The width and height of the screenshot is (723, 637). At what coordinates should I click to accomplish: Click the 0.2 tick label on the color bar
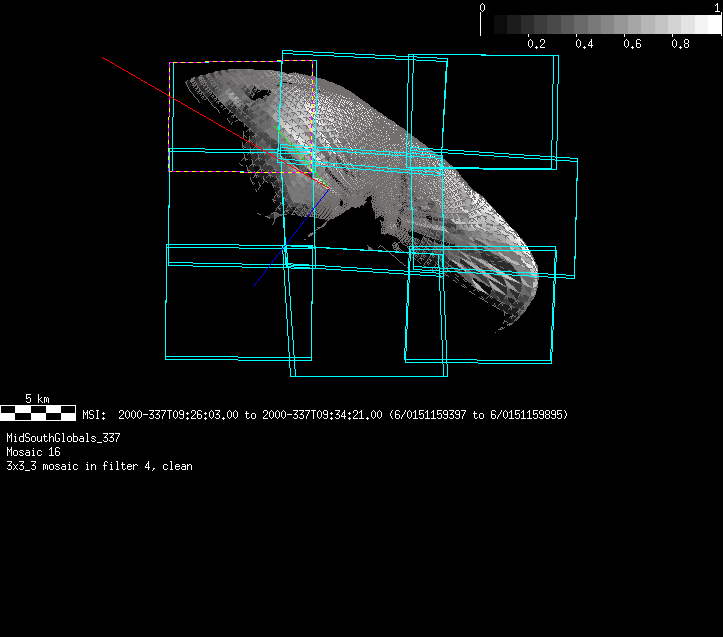click(x=536, y=45)
